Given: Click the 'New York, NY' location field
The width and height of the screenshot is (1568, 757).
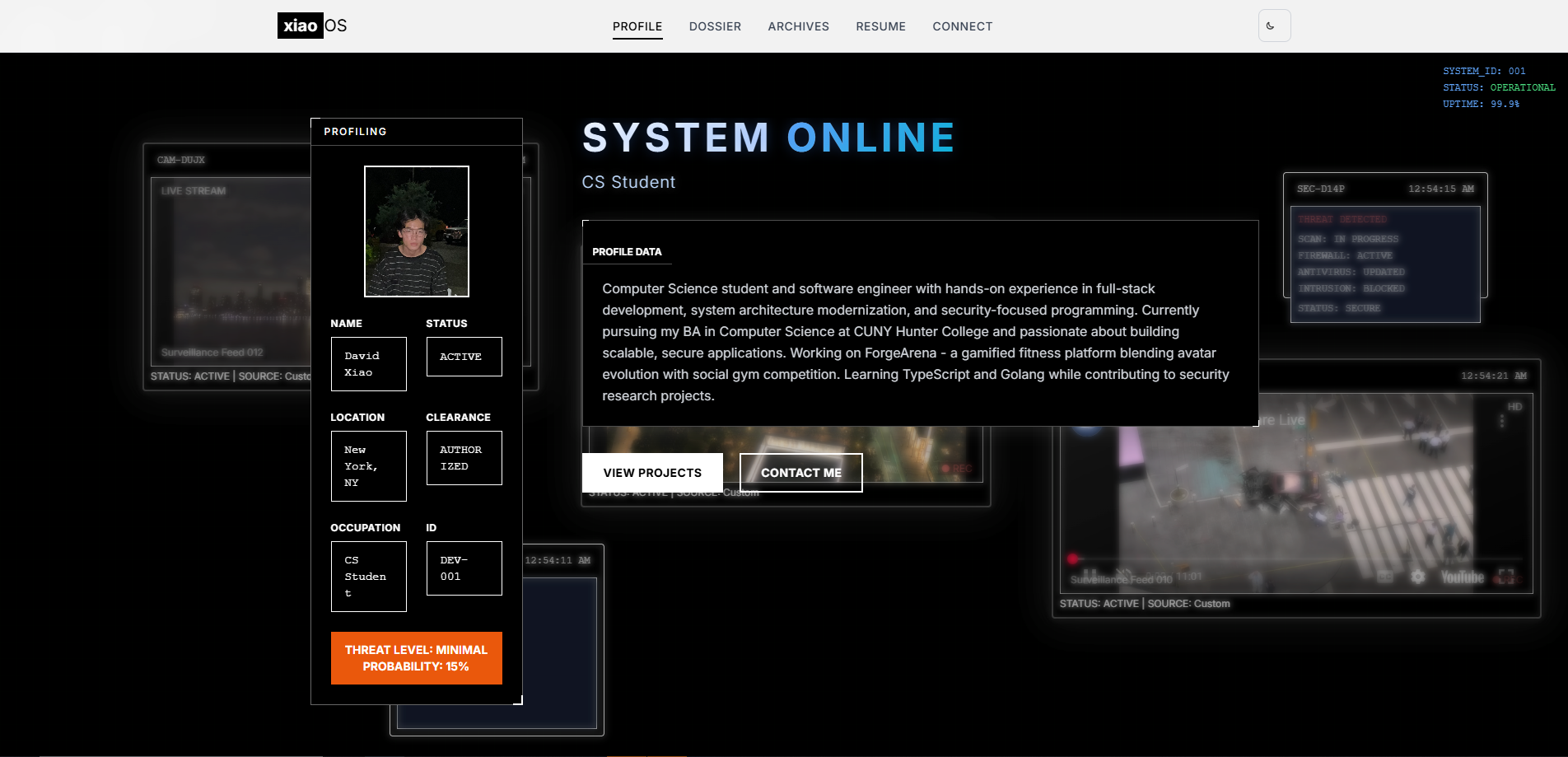Looking at the screenshot, I should [x=369, y=466].
